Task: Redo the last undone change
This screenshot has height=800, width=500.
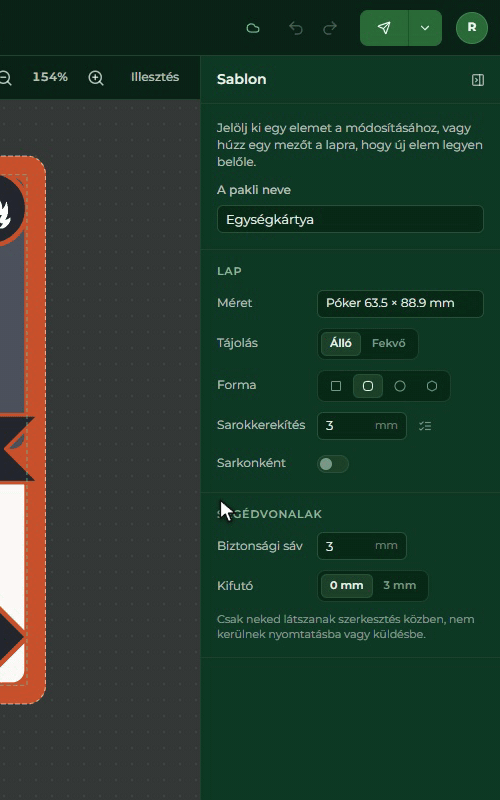Action: pos(330,28)
